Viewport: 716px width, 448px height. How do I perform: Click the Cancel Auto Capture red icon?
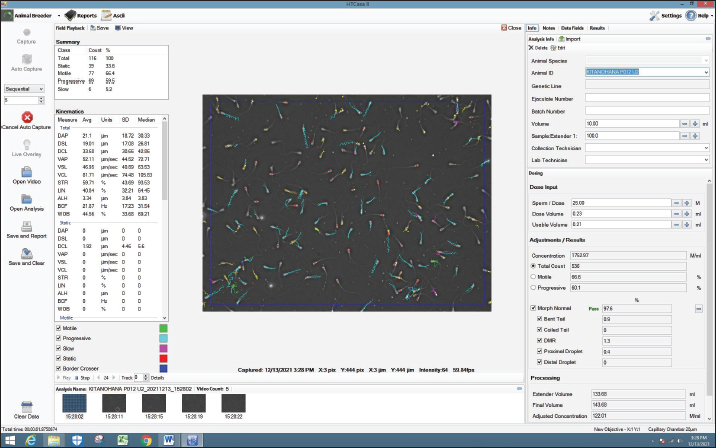click(27, 118)
